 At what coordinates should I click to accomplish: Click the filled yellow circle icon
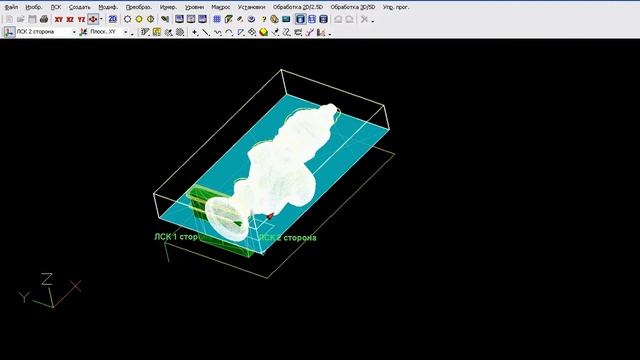139,19
